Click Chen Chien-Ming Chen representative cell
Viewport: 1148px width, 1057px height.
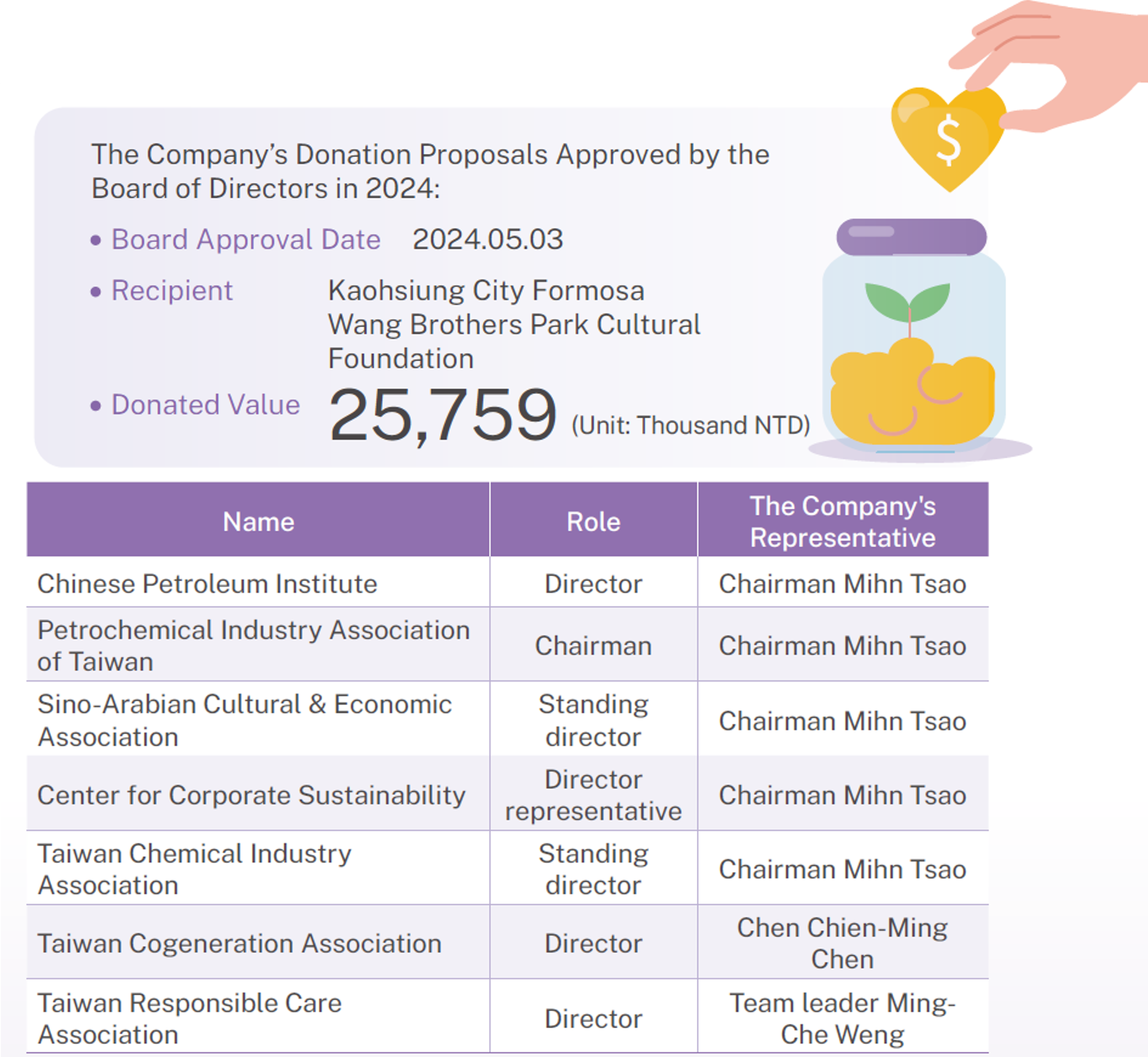(x=843, y=943)
